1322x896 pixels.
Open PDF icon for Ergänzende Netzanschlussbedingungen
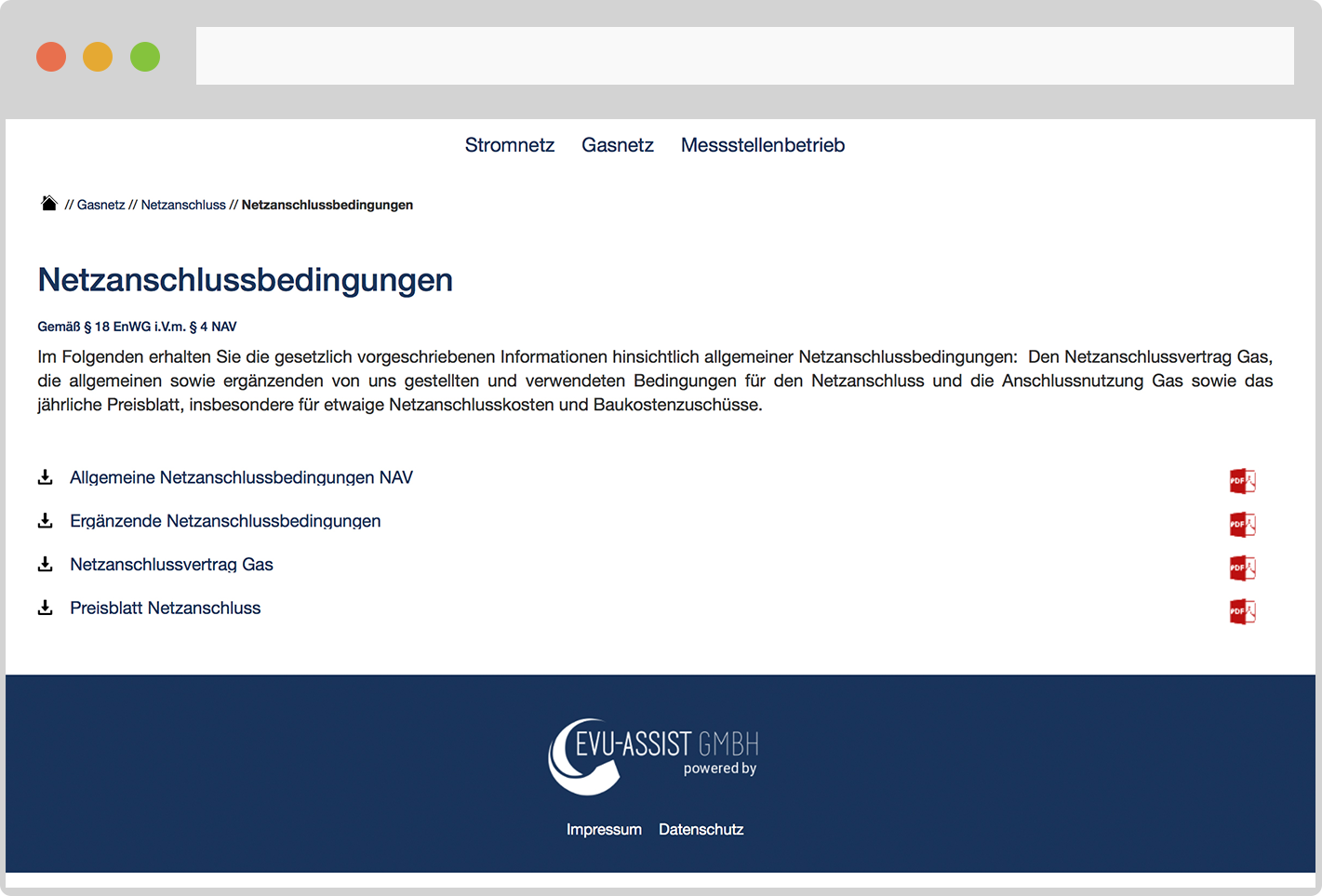[1242, 525]
